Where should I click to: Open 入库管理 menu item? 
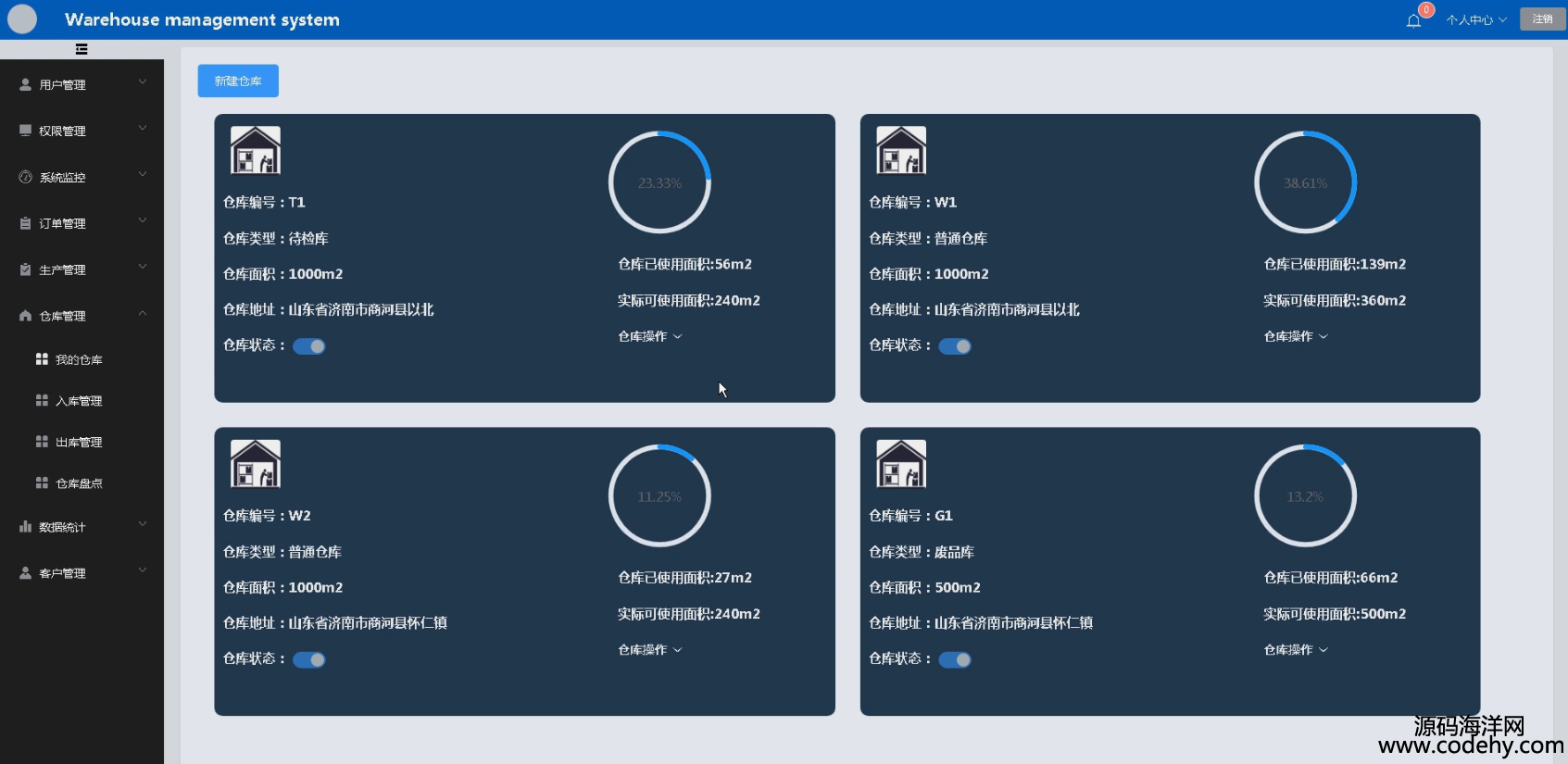pos(82,401)
